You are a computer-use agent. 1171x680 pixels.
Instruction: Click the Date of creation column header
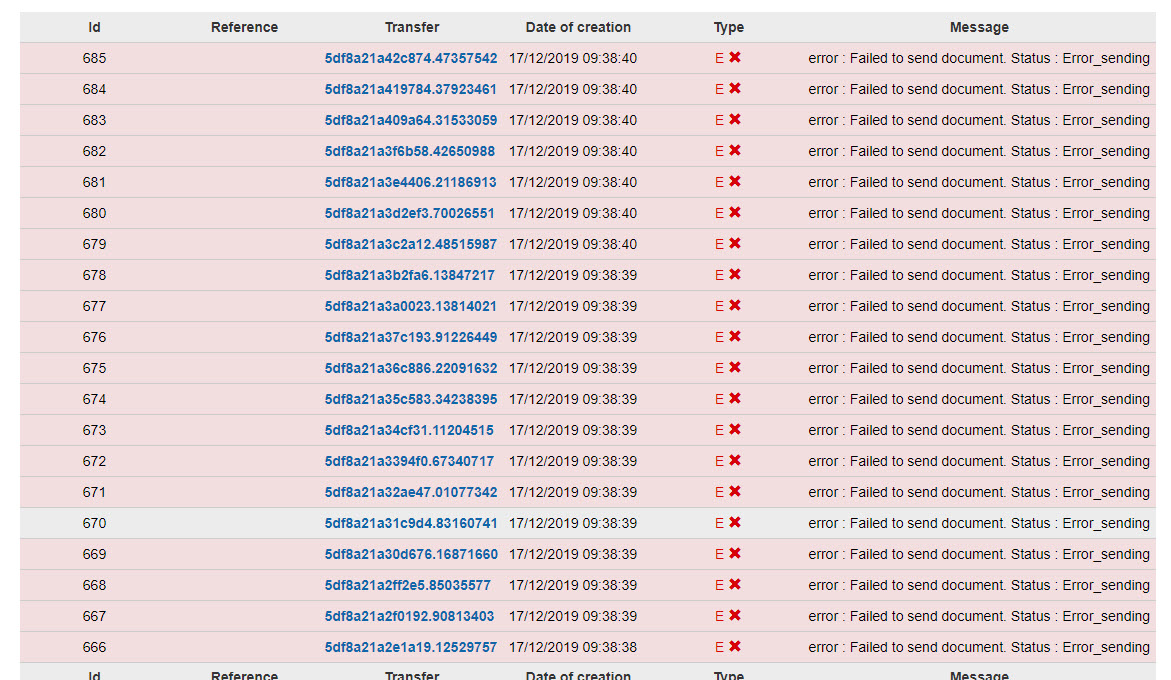(x=578, y=27)
